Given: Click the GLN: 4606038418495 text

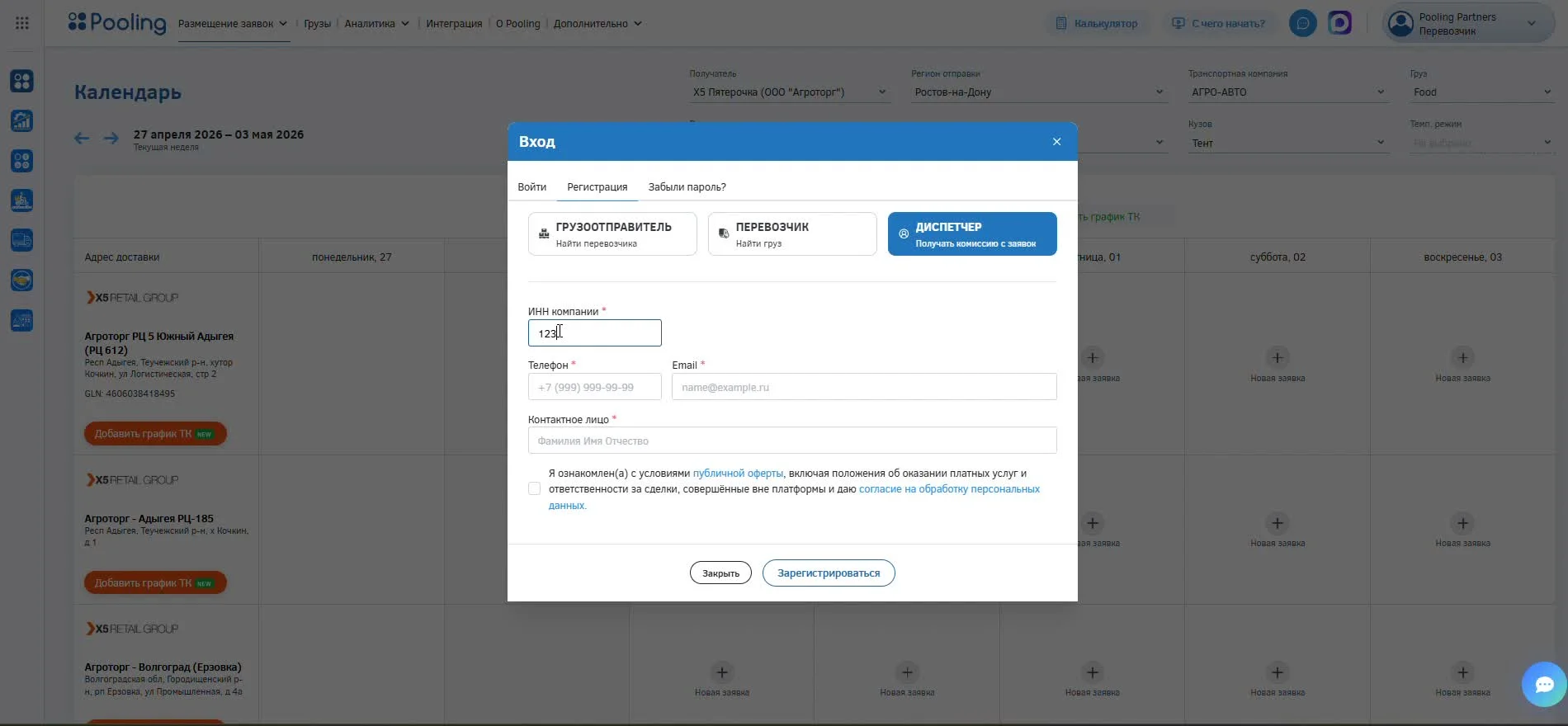Looking at the screenshot, I should [130, 394].
